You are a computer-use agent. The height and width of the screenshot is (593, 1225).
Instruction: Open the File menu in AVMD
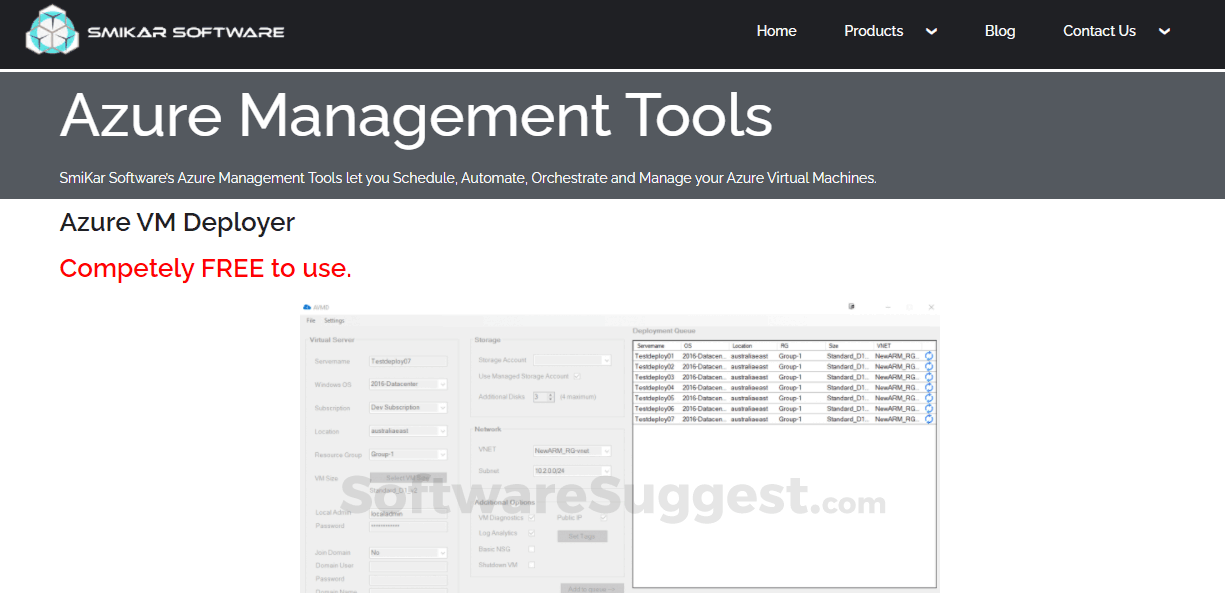[x=310, y=320]
